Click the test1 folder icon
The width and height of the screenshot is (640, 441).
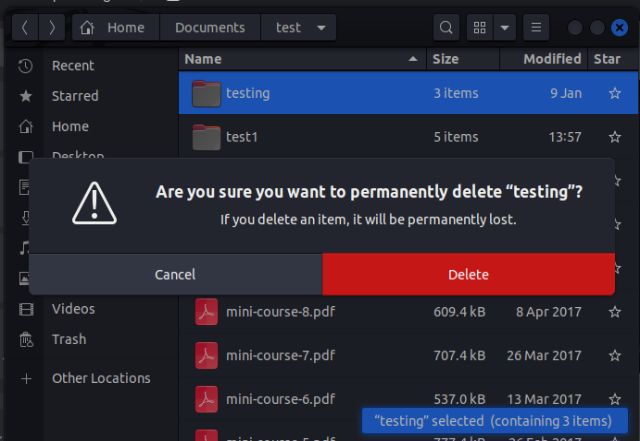tap(206, 137)
